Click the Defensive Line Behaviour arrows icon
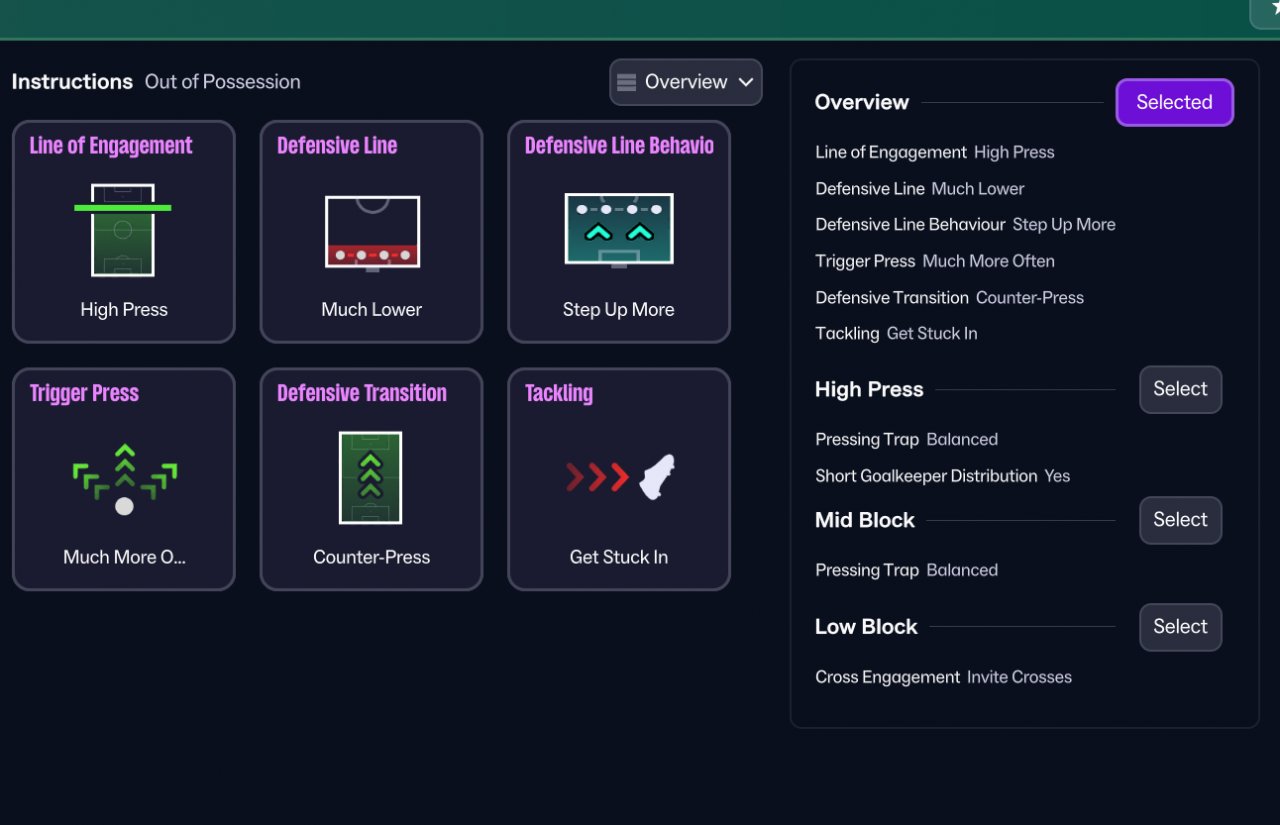This screenshot has height=825, width=1280. click(x=619, y=230)
